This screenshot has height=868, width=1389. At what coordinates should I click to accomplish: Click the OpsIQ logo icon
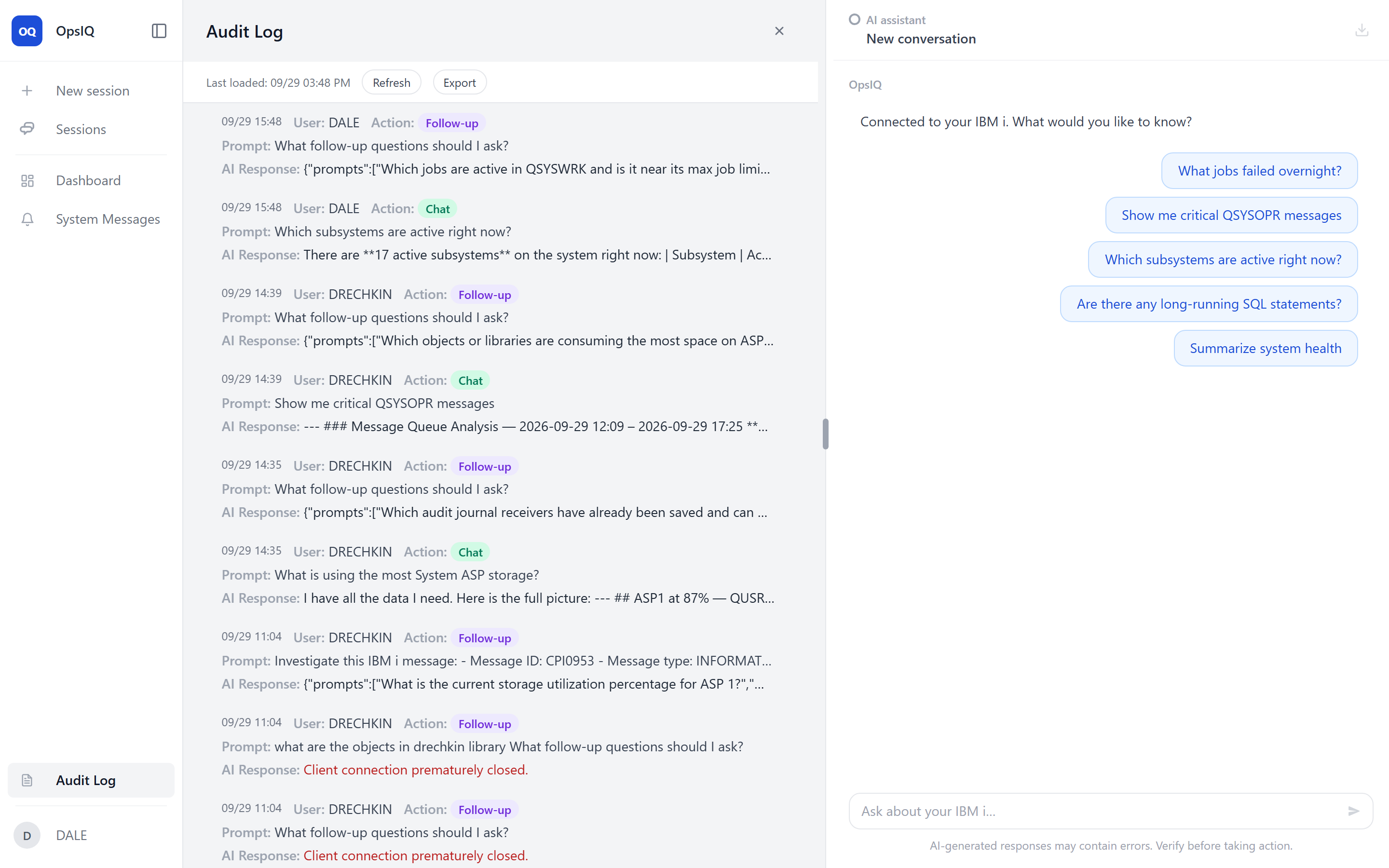click(27, 31)
